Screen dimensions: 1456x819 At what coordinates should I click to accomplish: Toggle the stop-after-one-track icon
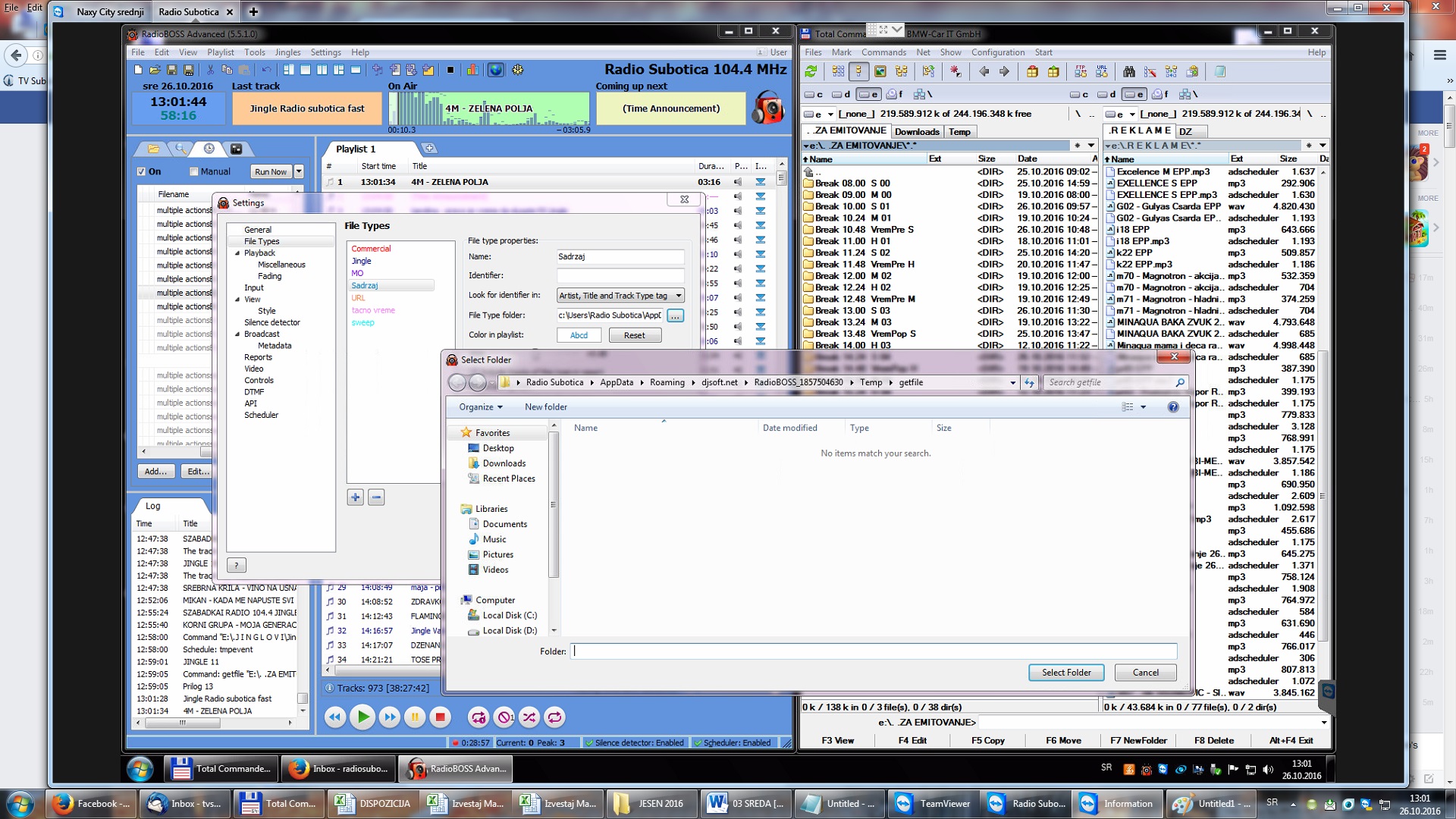pos(504,717)
